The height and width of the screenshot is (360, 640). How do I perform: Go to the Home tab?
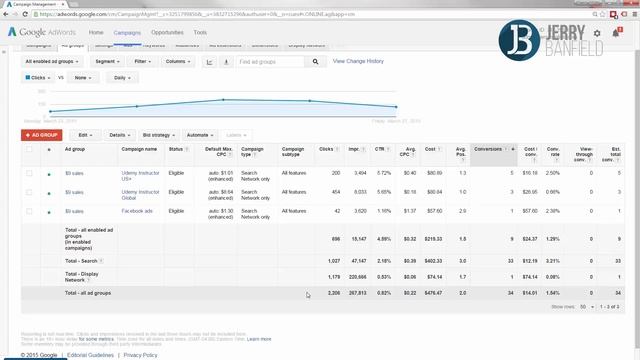96,32
